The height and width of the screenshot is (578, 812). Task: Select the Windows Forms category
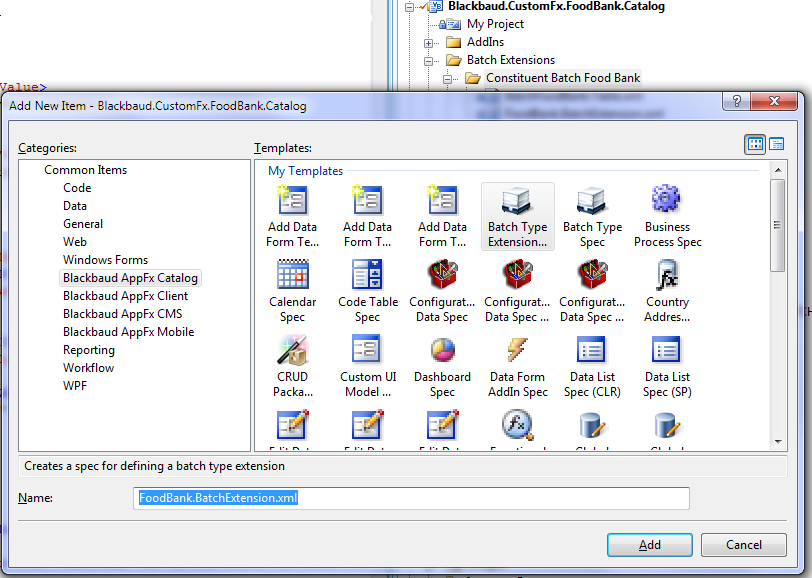coord(106,260)
